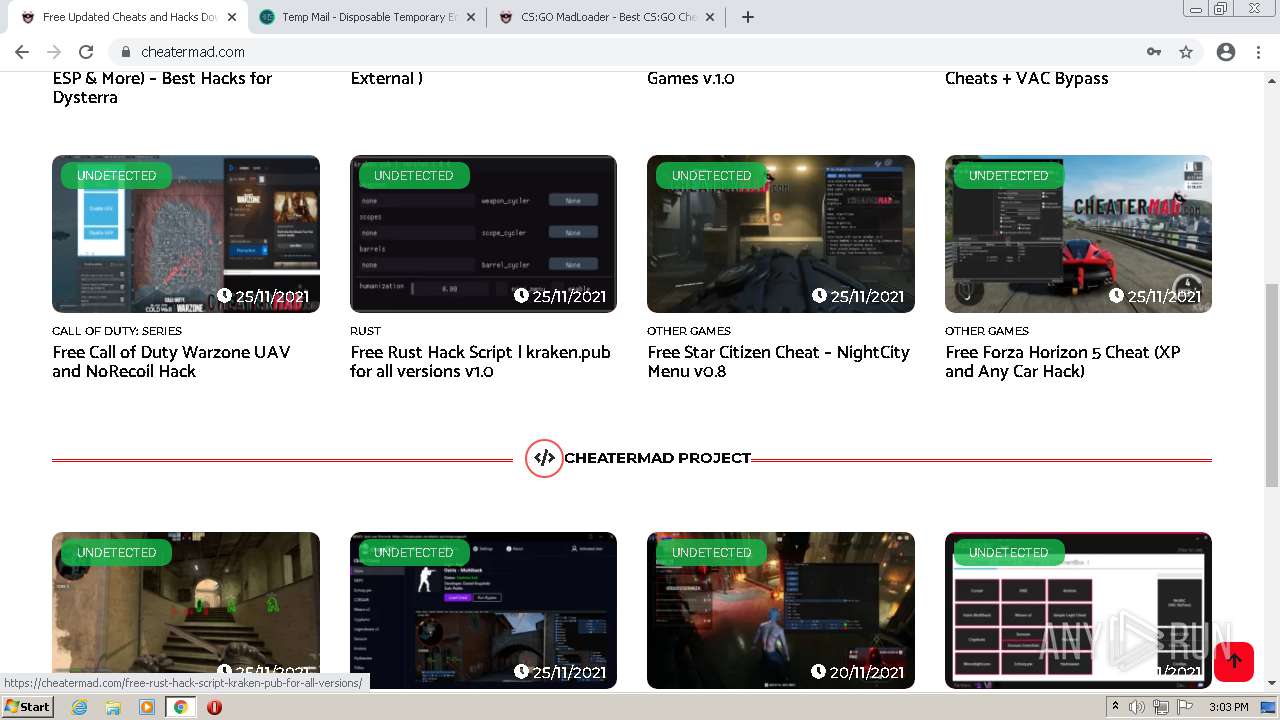Click the UNDETECTED badge on Star Citizen card
Screen dimensions: 1280x720
point(711,175)
